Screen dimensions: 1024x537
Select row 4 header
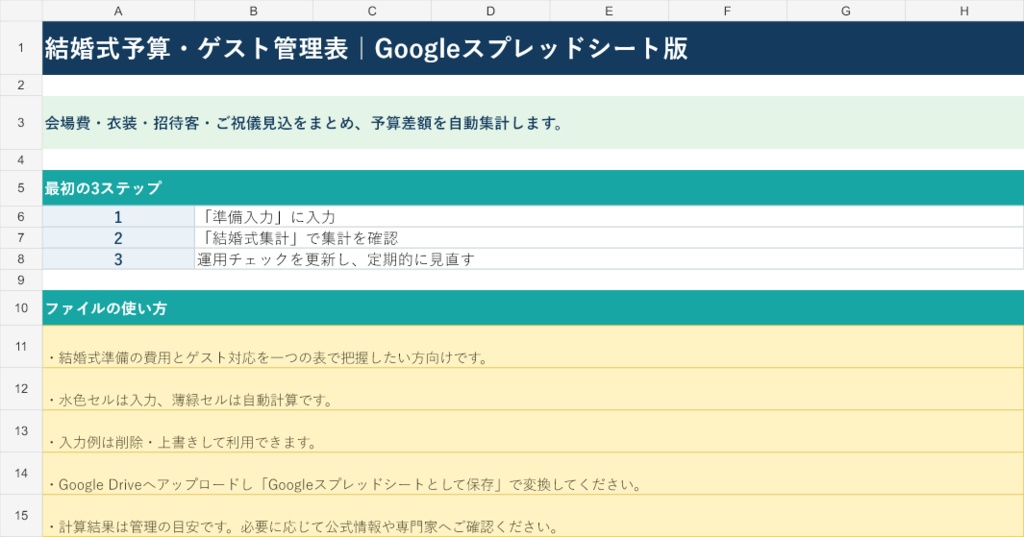[21, 160]
